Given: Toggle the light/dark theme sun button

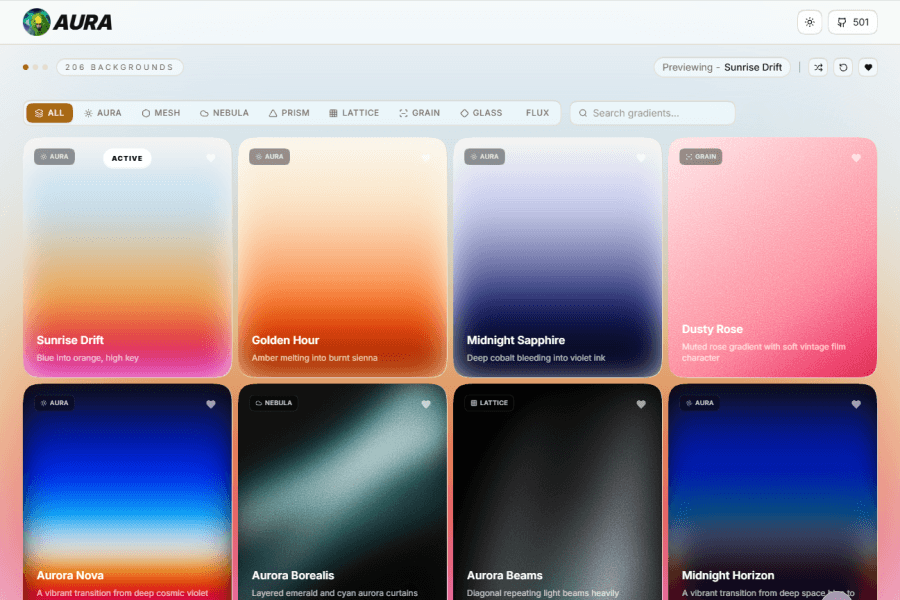Looking at the screenshot, I should (809, 22).
